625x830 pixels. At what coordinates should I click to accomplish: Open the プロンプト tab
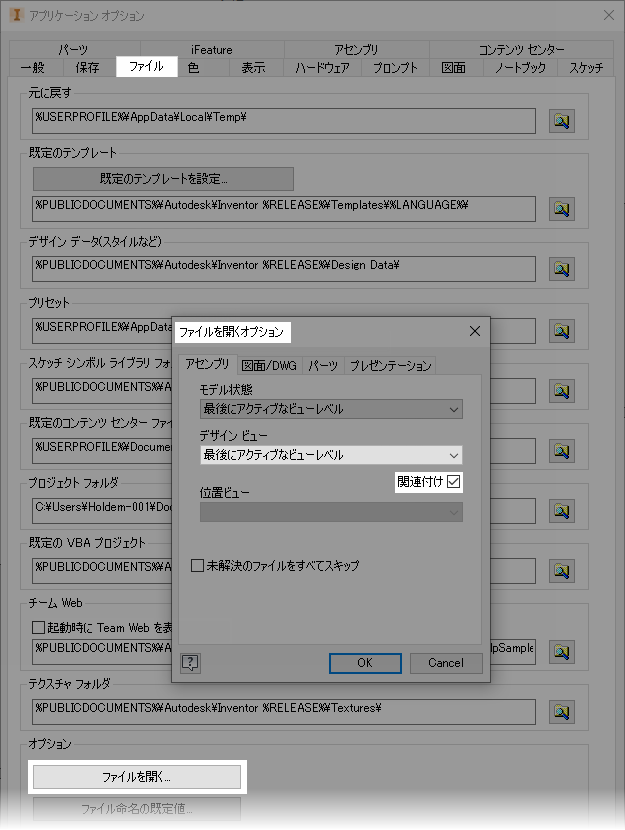pos(395,68)
